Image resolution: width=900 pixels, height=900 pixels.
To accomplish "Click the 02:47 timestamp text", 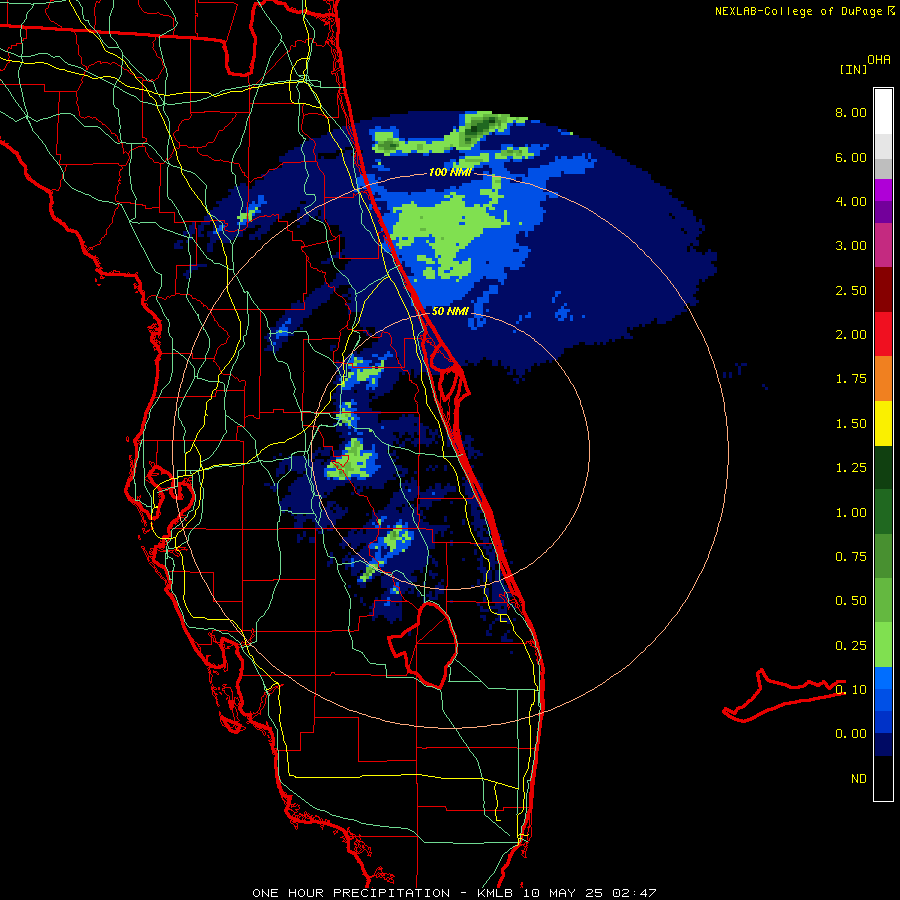I will coord(634,893).
